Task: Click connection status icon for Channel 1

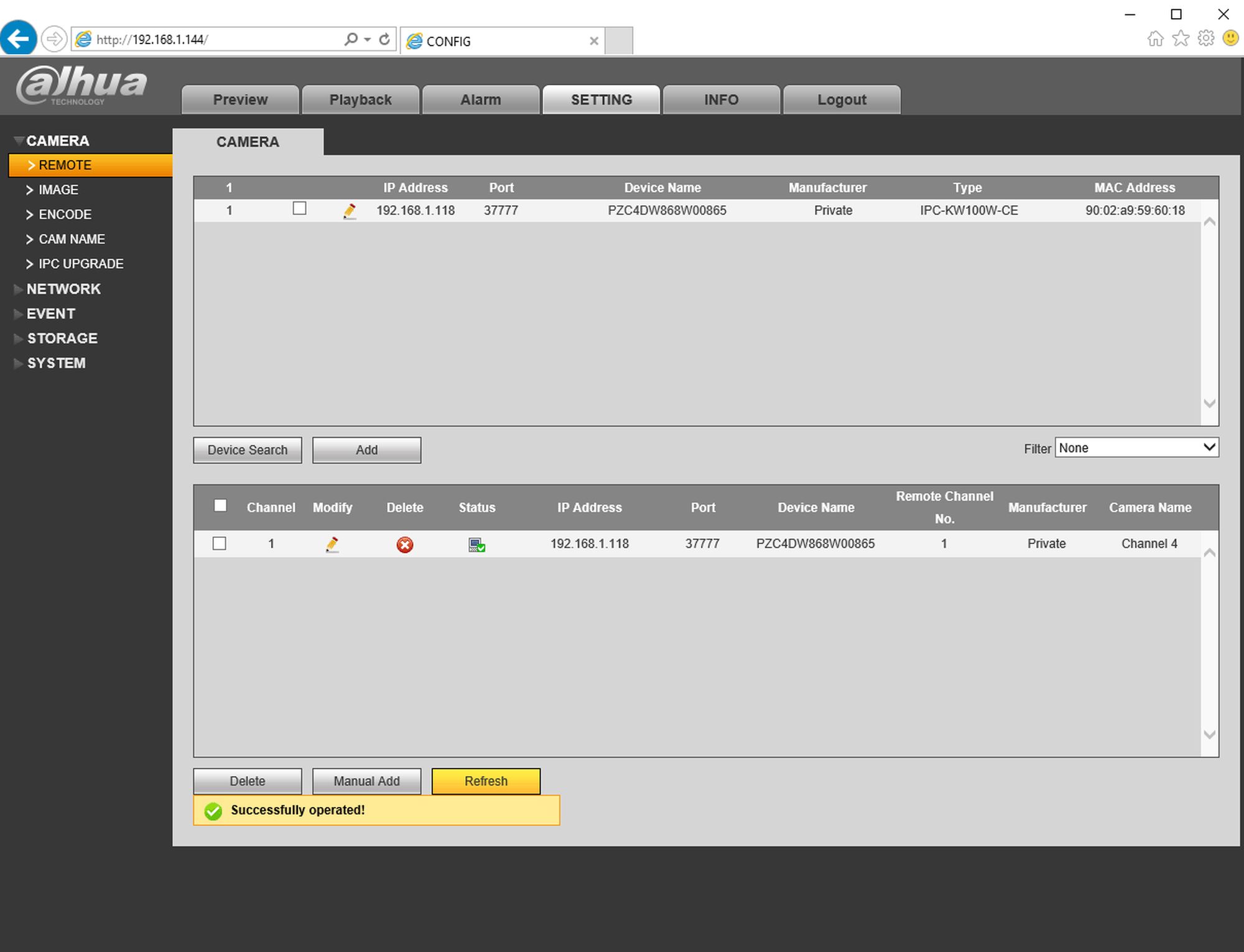Action: pyautogui.click(x=477, y=545)
